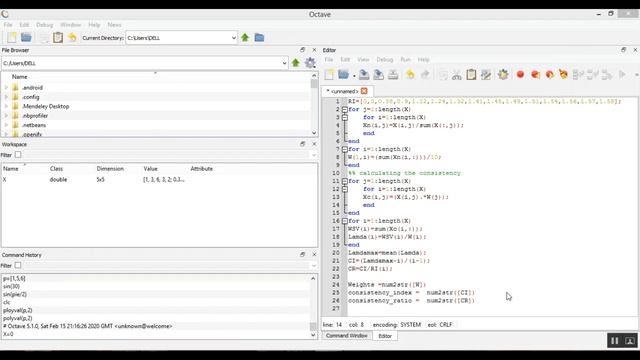Enable the Workspace Filter checkbox
The height and width of the screenshot is (360, 640).
18,155
